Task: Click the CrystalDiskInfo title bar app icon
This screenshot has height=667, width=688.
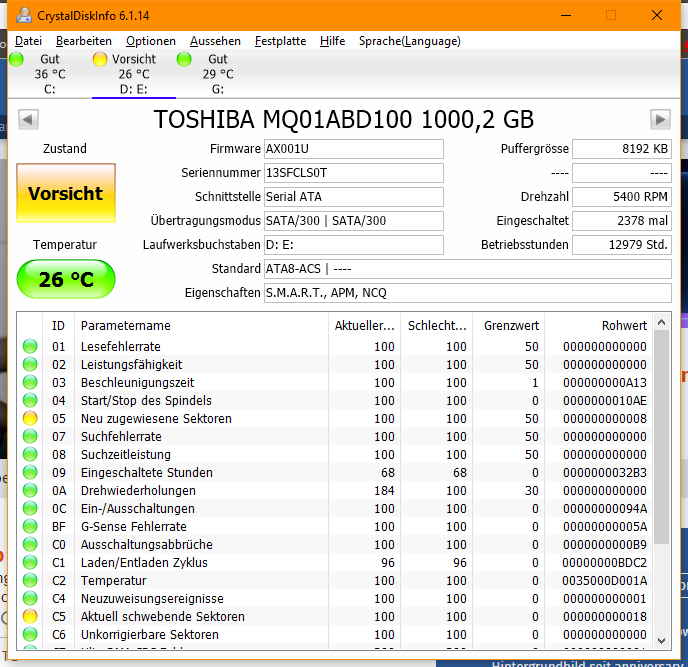Action: 24,15
